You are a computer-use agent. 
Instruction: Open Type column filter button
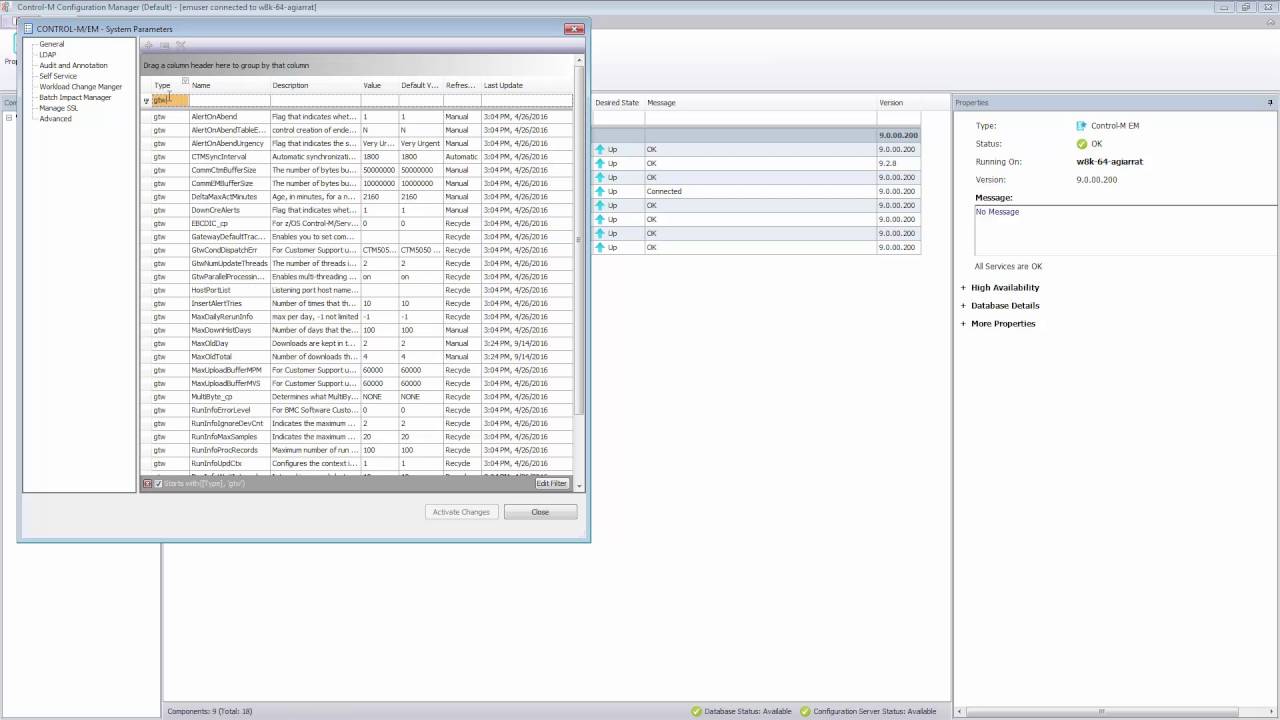tap(185, 81)
